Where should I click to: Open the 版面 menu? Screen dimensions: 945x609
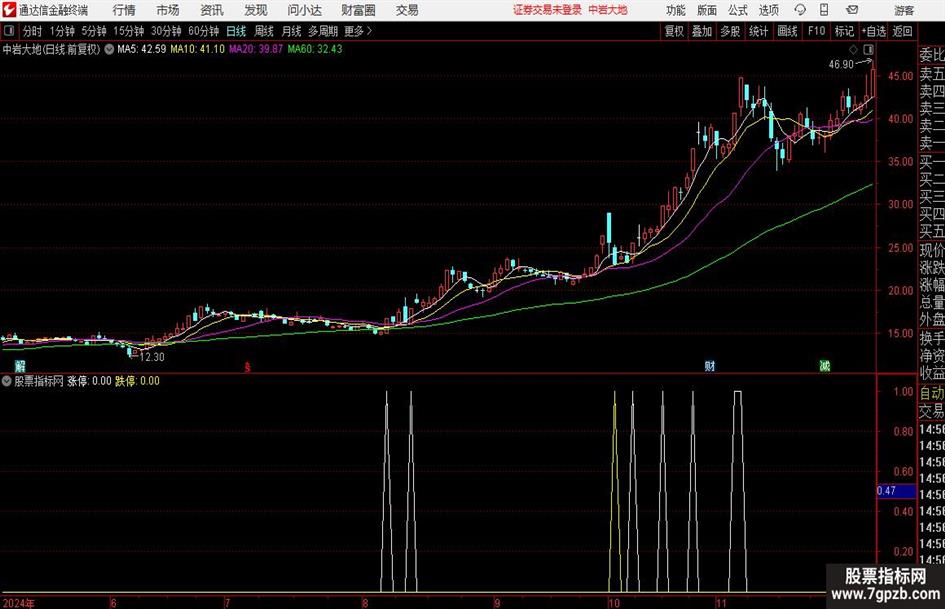pyautogui.click(x=707, y=10)
